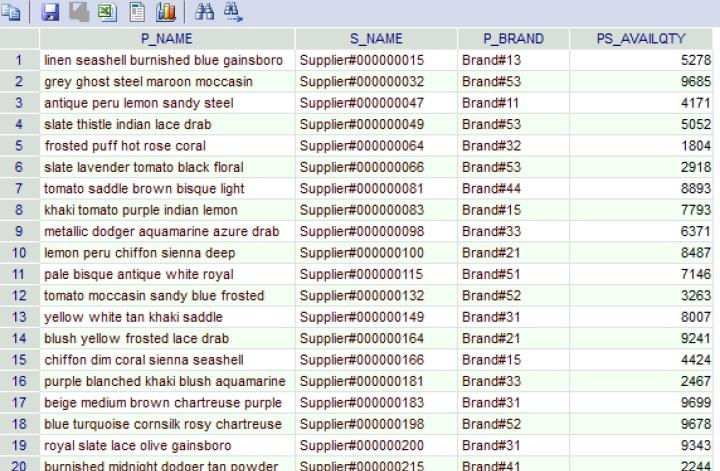The width and height of the screenshot is (720, 471).
Task: Click the P_BRAND column header
Action: (513, 39)
